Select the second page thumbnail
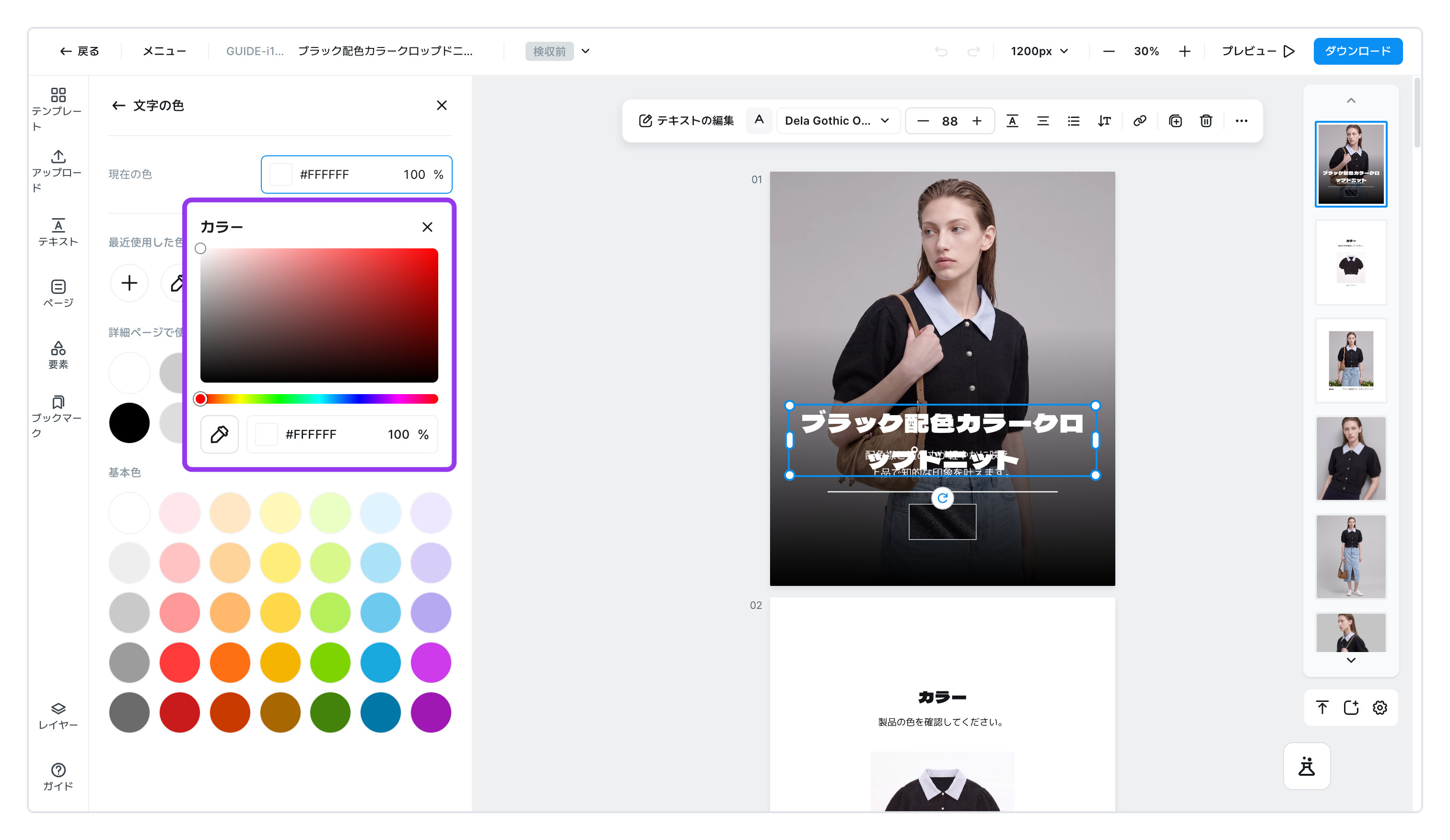Image resolution: width=1450 pixels, height=840 pixels. point(1350,262)
